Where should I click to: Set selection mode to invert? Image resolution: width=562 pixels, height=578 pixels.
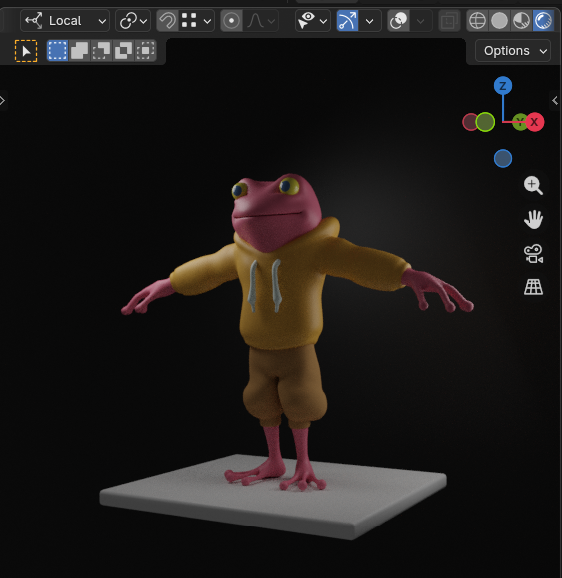[x=123, y=51]
